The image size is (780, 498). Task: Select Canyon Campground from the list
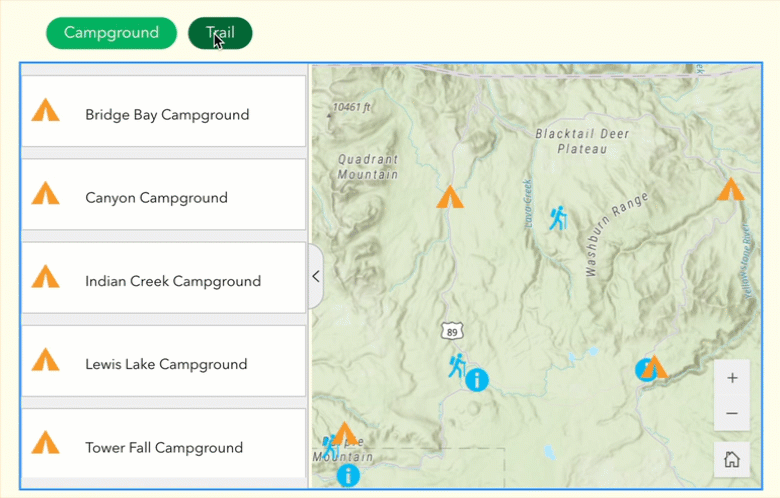(157, 198)
